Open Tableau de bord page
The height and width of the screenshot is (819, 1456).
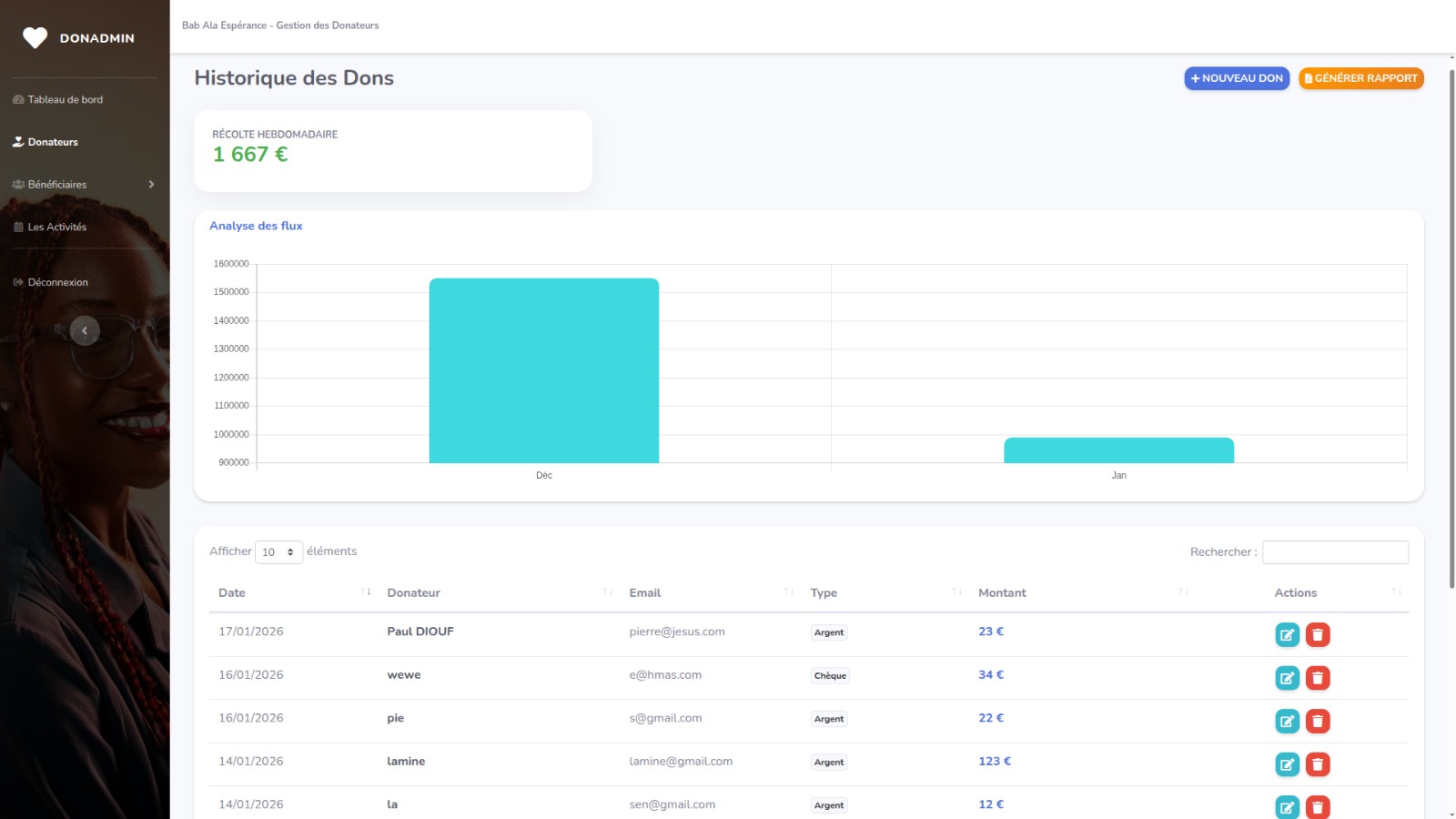click(x=65, y=100)
